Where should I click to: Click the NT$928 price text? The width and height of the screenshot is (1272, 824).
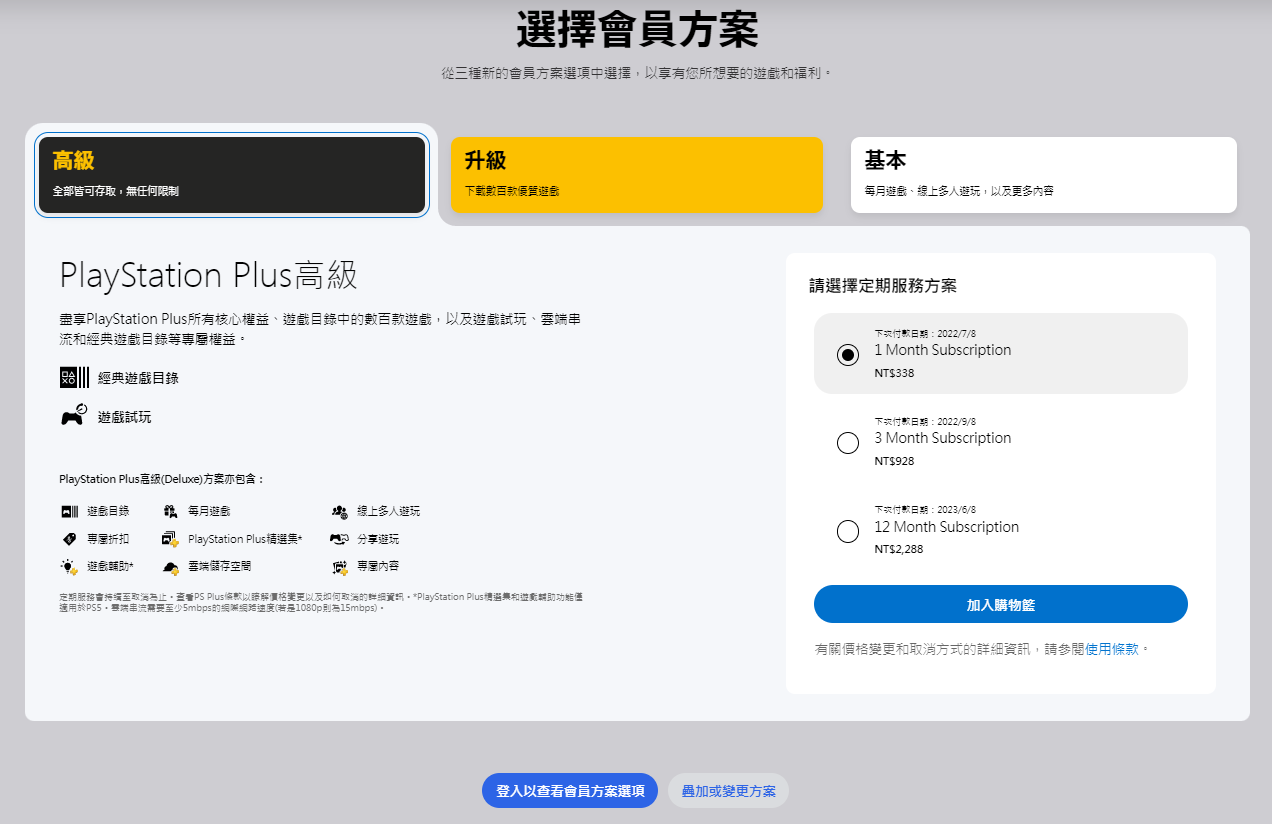[894, 461]
